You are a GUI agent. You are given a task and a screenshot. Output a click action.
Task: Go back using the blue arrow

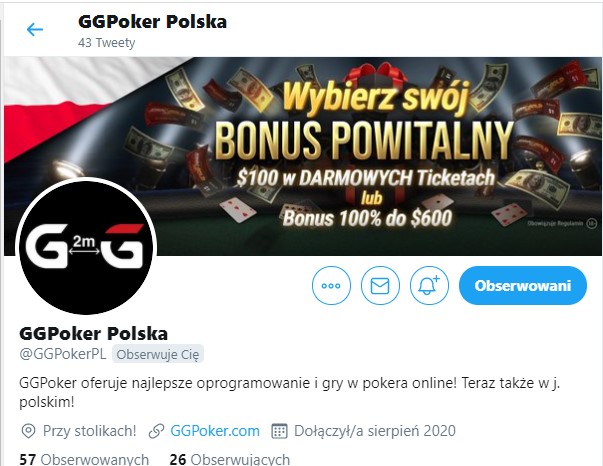click(x=35, y=30)
